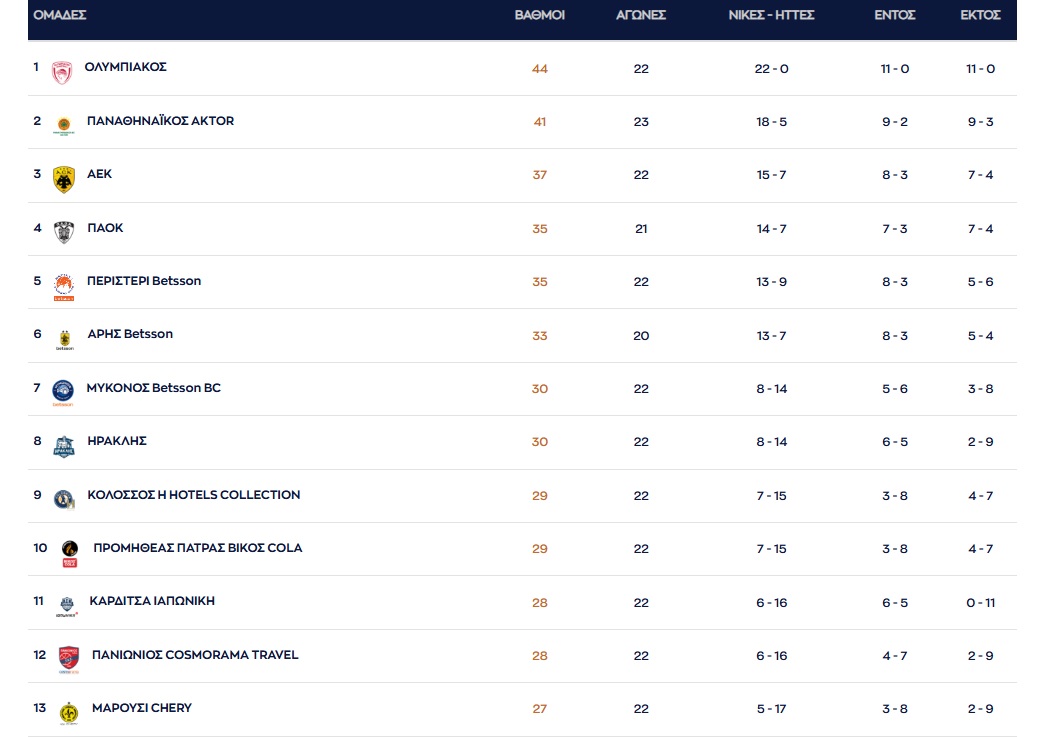Viewport: 1047px width, 737px height.
Task: Sort by ΒΑΘΜΟΙ column header
Action: click(x=539, y=15)
